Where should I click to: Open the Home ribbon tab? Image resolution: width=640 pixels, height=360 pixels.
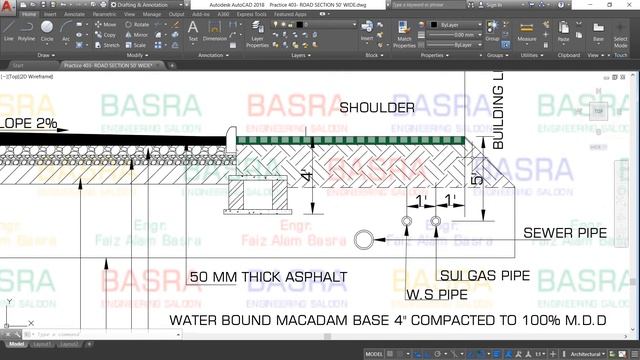pos(29,14)
